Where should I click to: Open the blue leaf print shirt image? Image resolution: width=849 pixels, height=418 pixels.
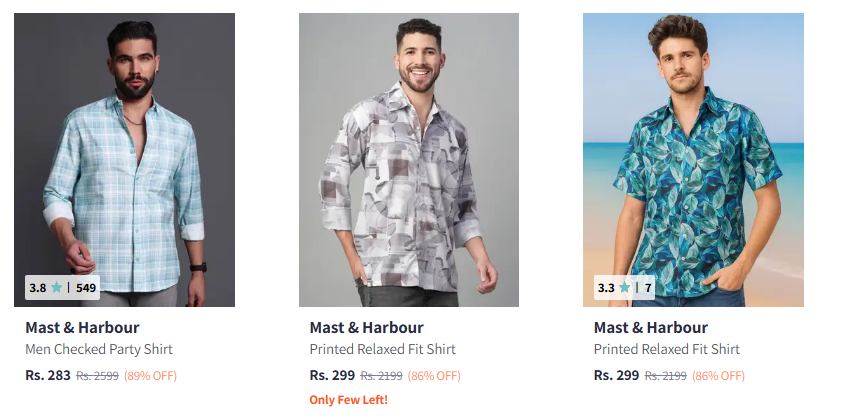tap(693, 160)
